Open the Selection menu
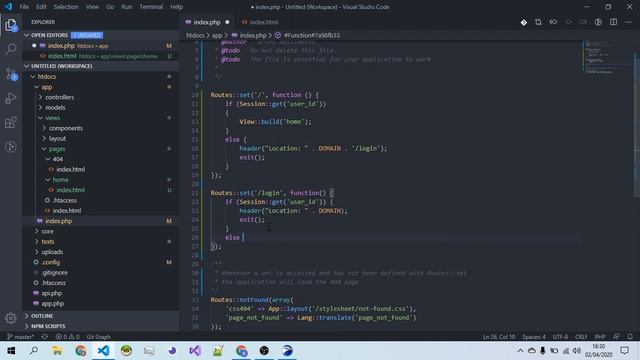Screen dimensions: 640x360 (66, 7)
